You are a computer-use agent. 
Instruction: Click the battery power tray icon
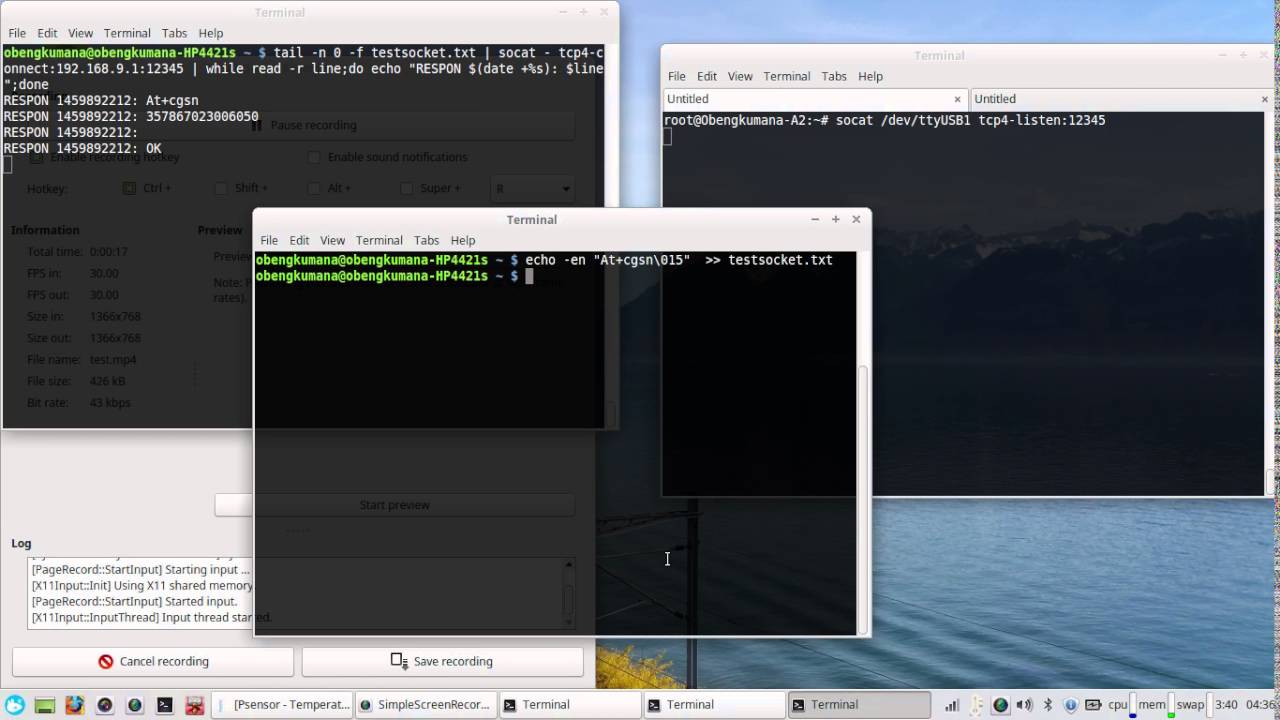tap(1093, 705)
